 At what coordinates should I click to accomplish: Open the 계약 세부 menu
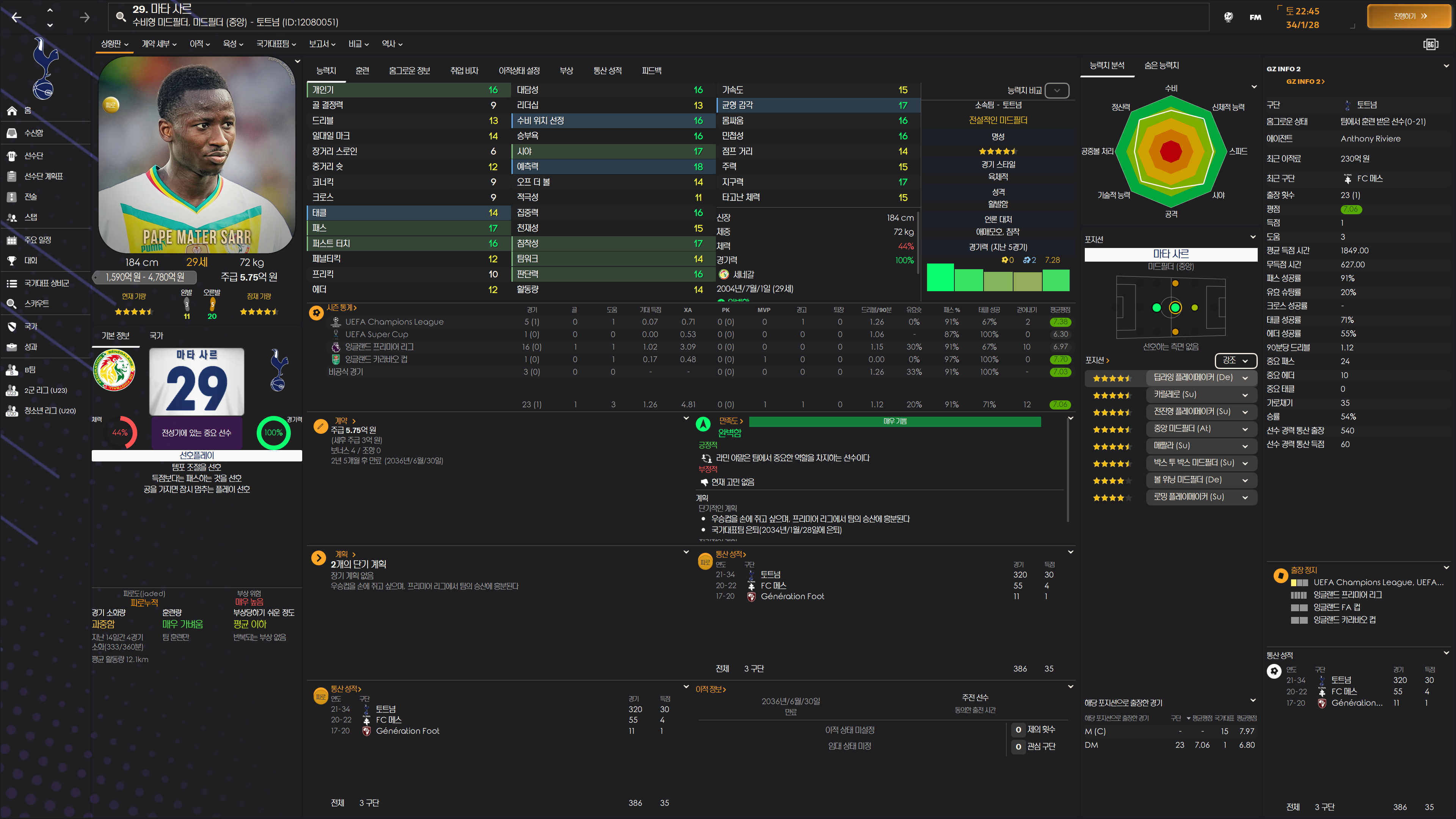(x=159, y=44)
